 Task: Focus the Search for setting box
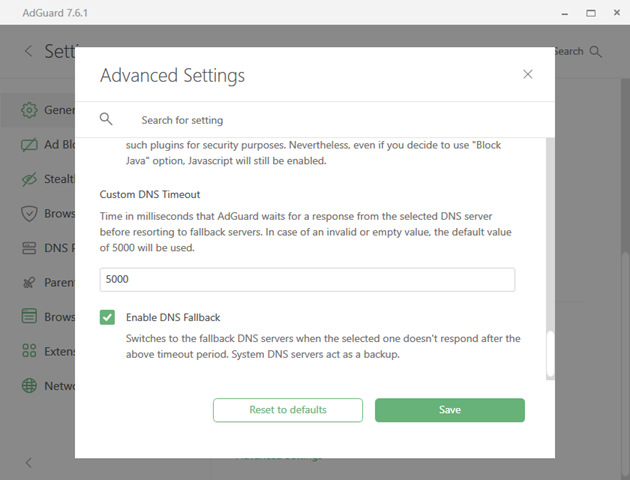click(x=330, y=120)
